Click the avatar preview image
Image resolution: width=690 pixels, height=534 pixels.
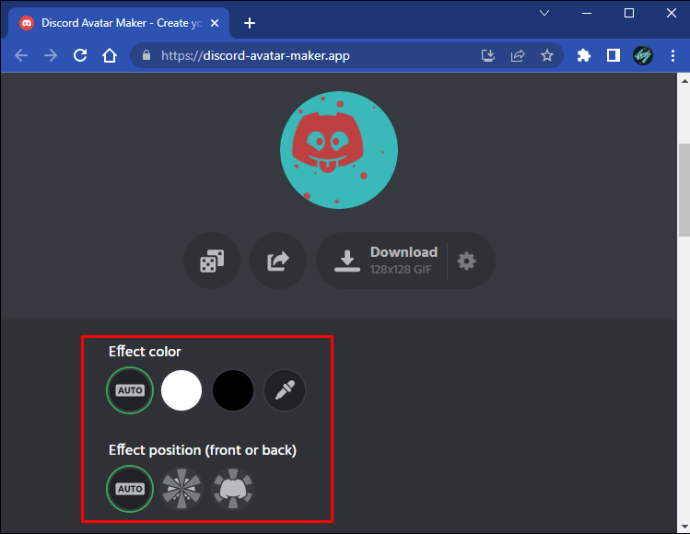(339, 150)
